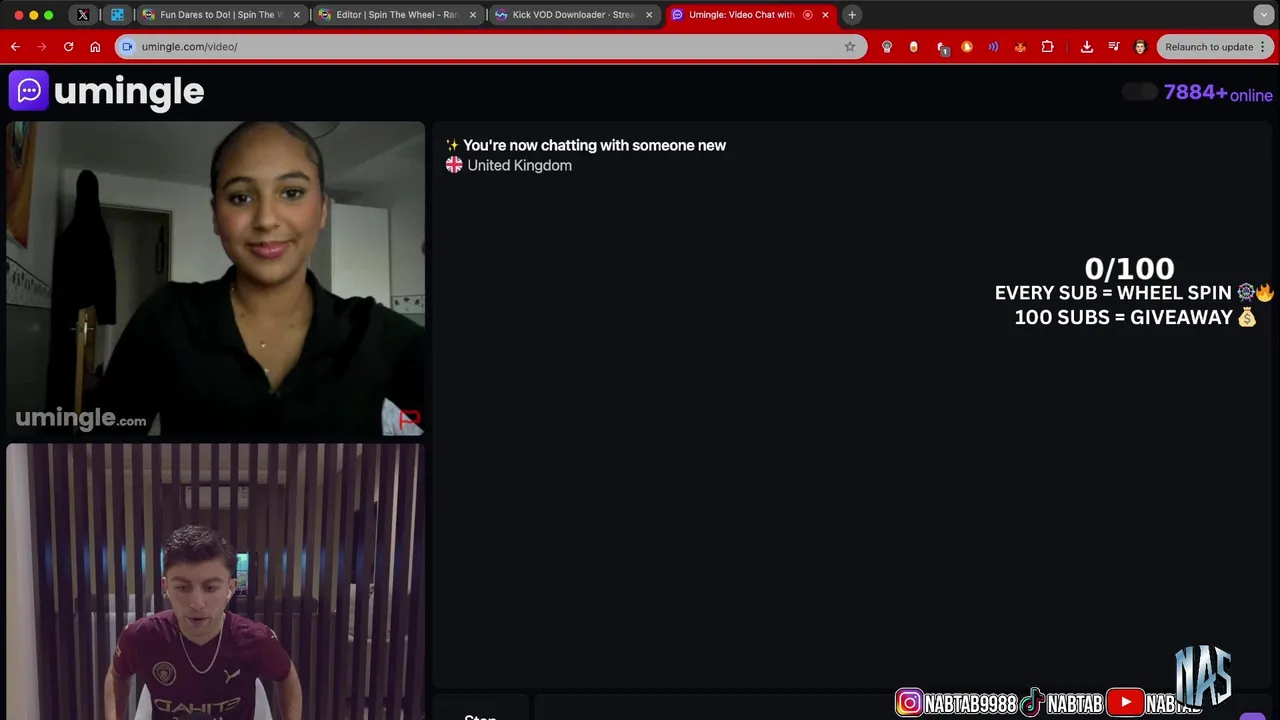Select the Umingle Video Chat tab
Screen dimensions: 1280x720
click(x=750, y=15)
